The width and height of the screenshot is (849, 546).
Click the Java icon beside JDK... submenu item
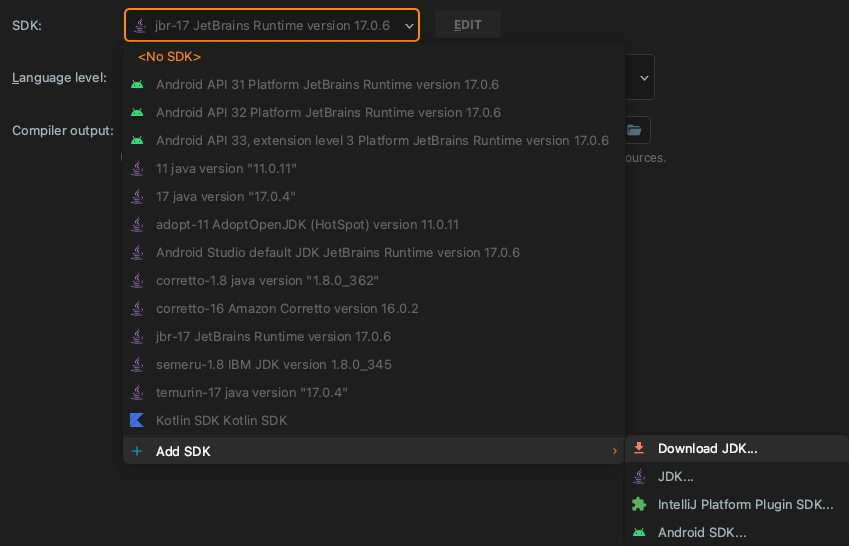pos(639,477)
